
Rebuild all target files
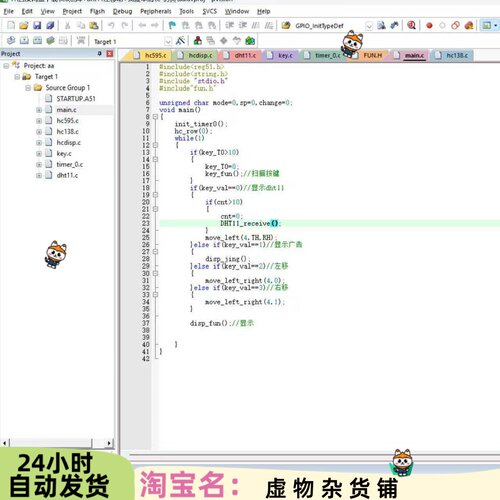click(37, 41)
